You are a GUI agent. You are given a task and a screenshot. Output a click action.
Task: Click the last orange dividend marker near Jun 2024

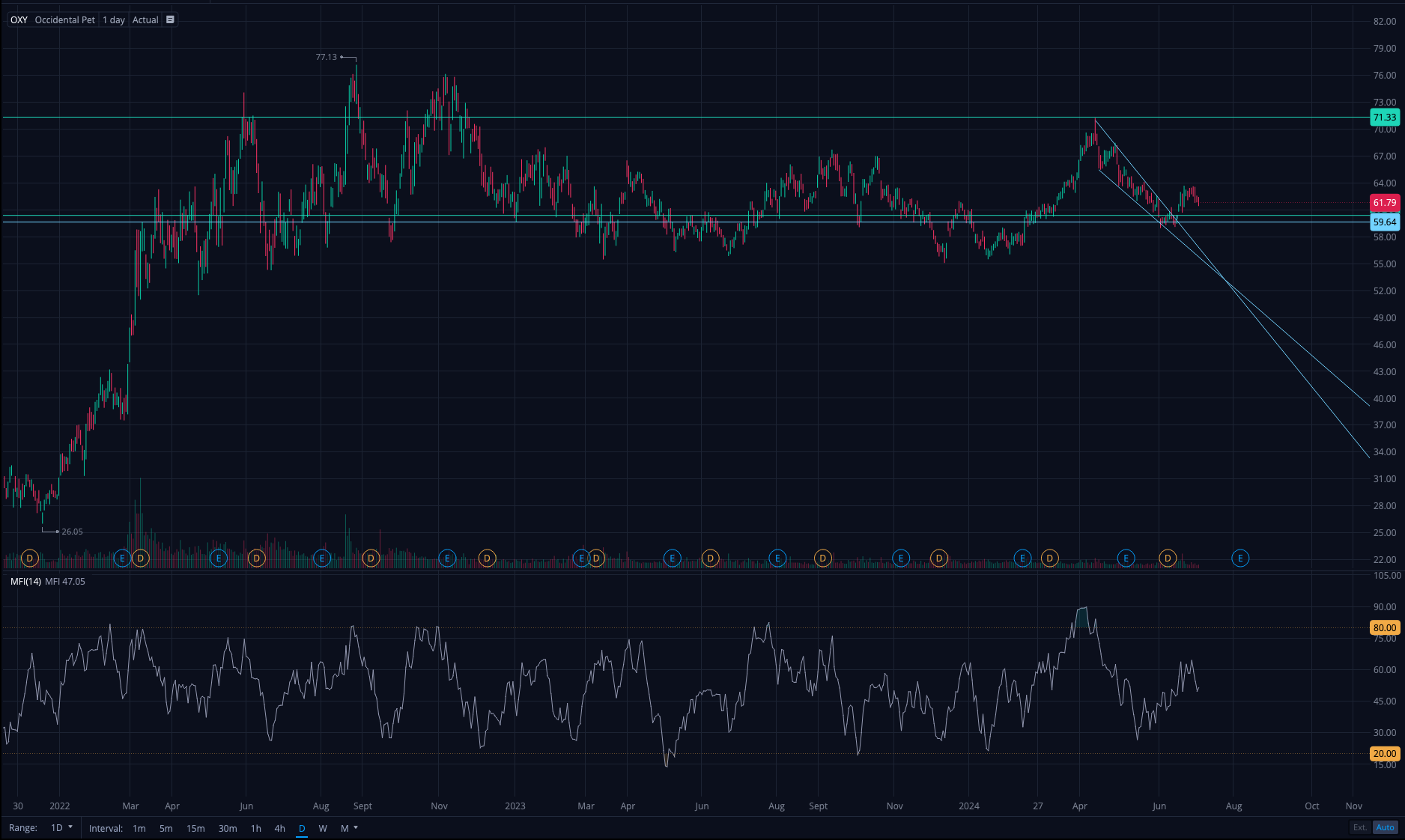[x=1168, y=558]
